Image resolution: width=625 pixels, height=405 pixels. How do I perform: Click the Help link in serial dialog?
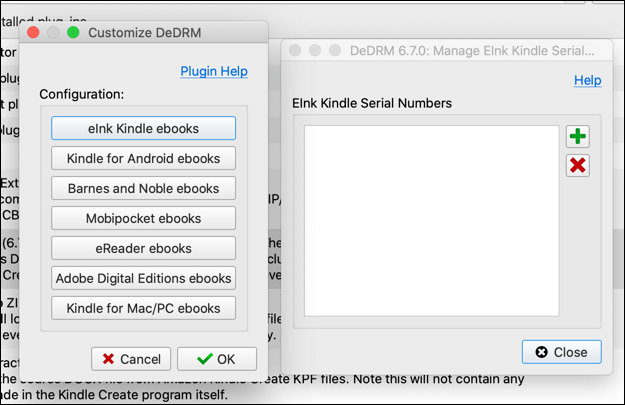[588, 80]
